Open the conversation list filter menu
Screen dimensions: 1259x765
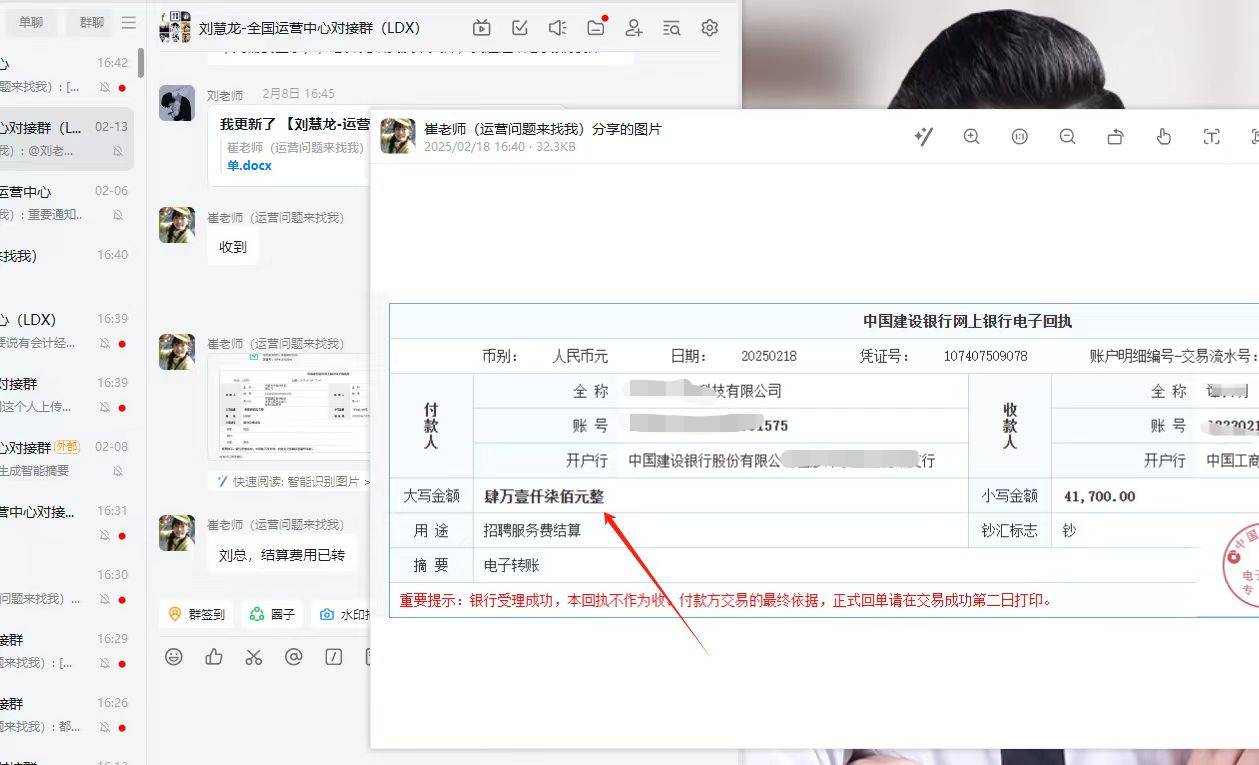pos(129,22)
